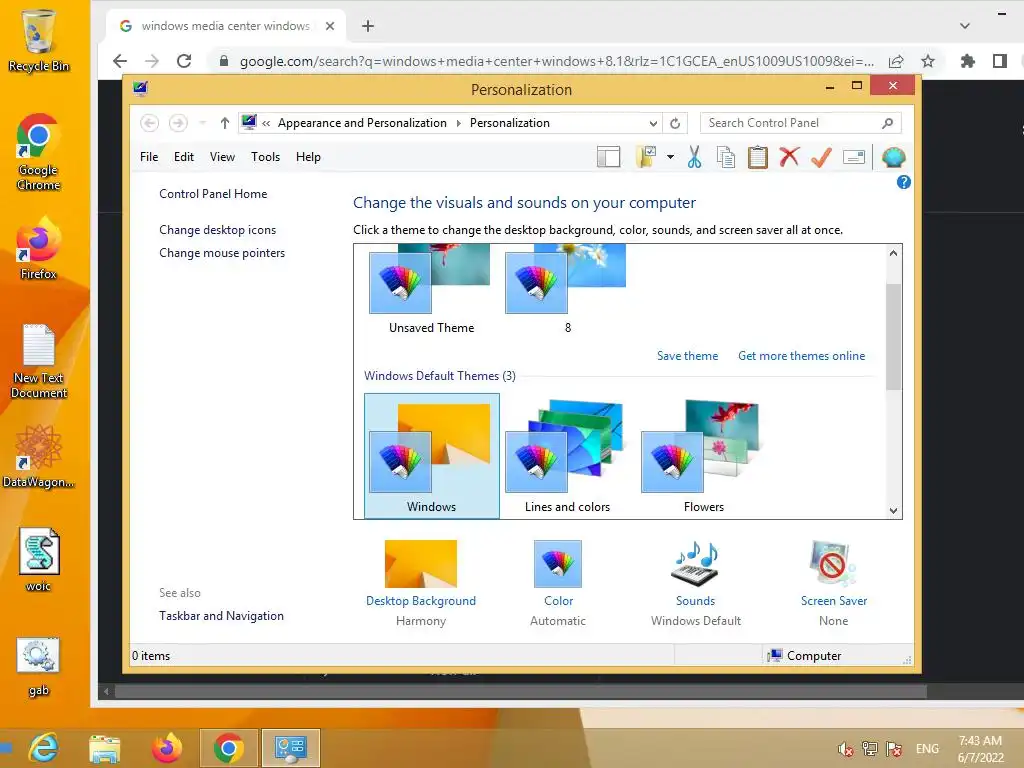Viewport: 1024px width, 768px height.
Task: Open the blue Help question mark
Action: pos(903,182)
